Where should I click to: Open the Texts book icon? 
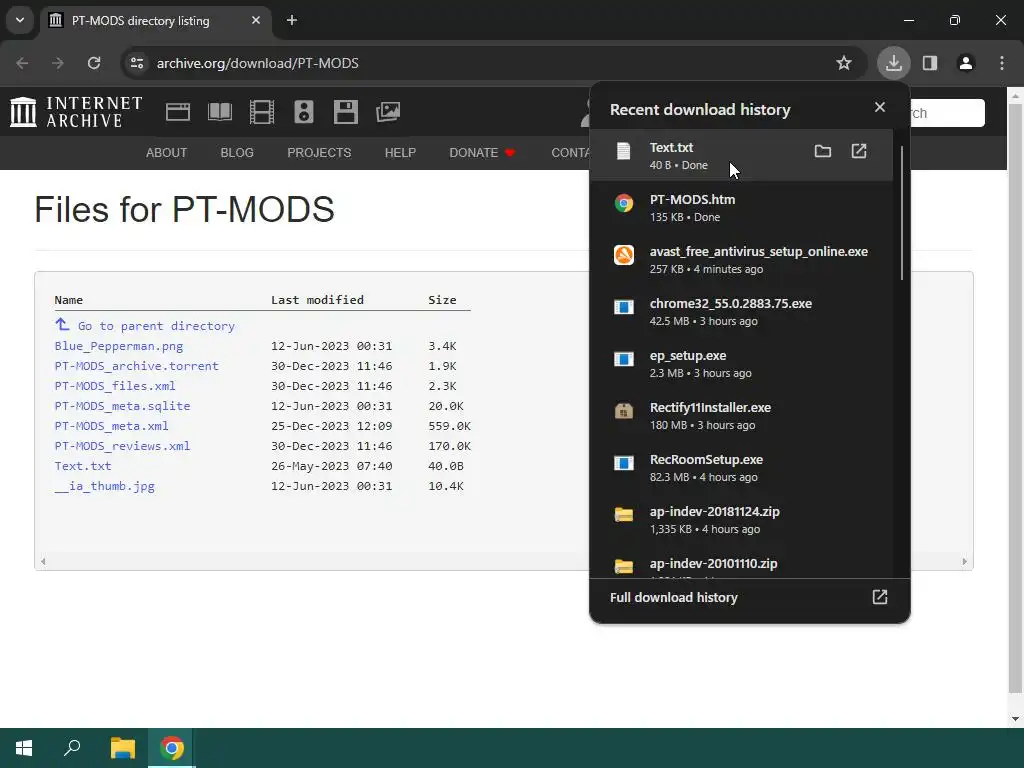pos(219,112)
